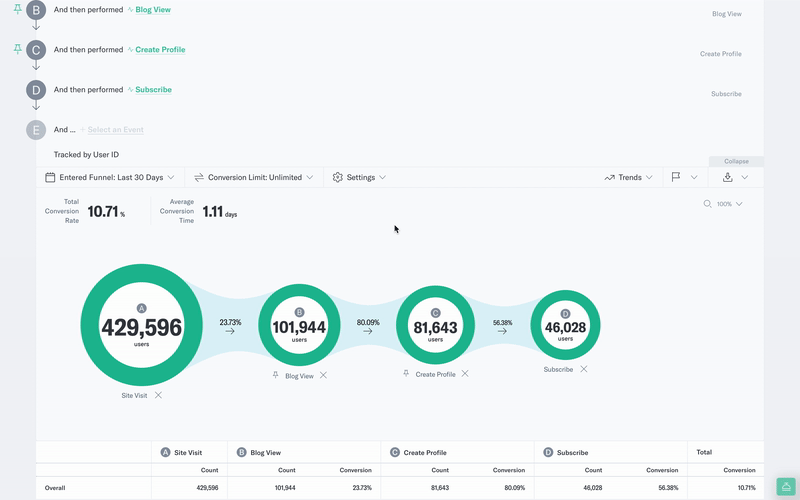Click the Total Conversion Rate 10.71 value
800x500 pixels.
[x=106, y=211]
